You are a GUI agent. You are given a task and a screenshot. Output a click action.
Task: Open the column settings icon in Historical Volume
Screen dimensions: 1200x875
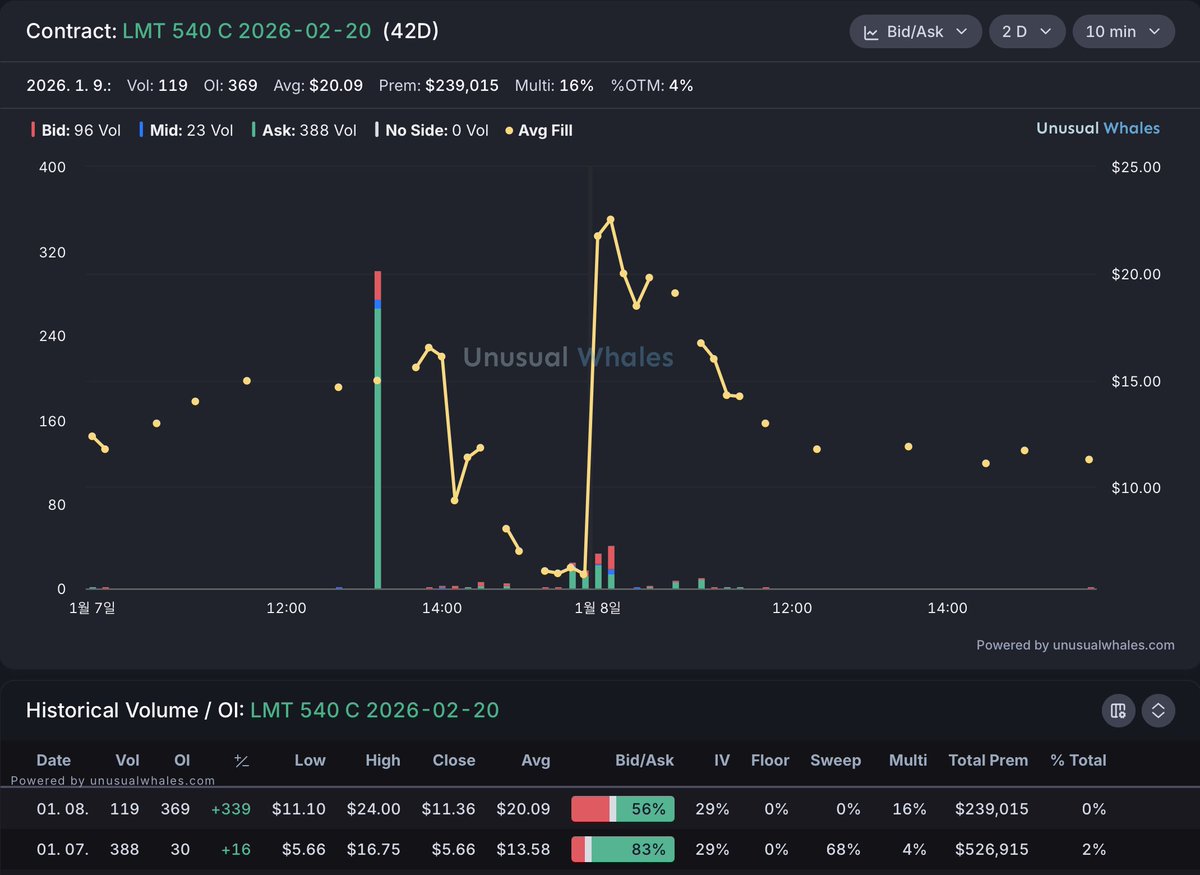(x=1118, y=711)
